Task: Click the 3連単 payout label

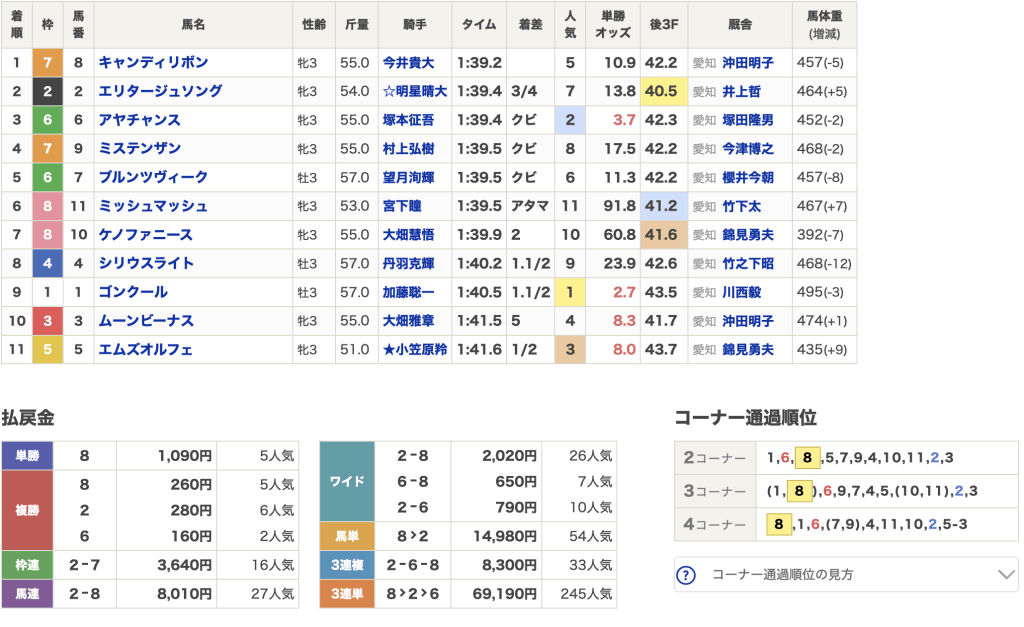Action: tap(347, 594)
